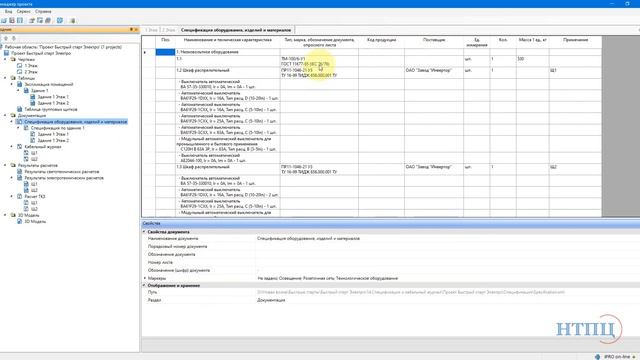Close the project tree panel

tap(136, 29)
